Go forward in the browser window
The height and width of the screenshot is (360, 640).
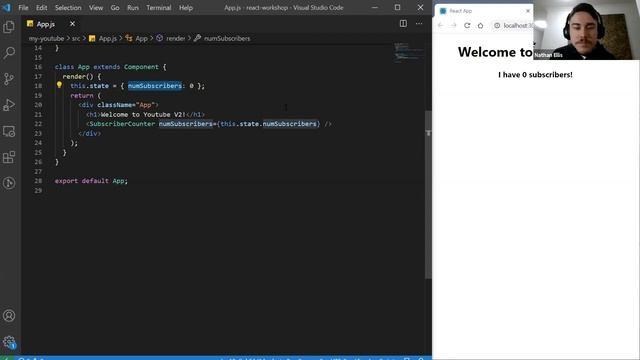pos(453,25)
